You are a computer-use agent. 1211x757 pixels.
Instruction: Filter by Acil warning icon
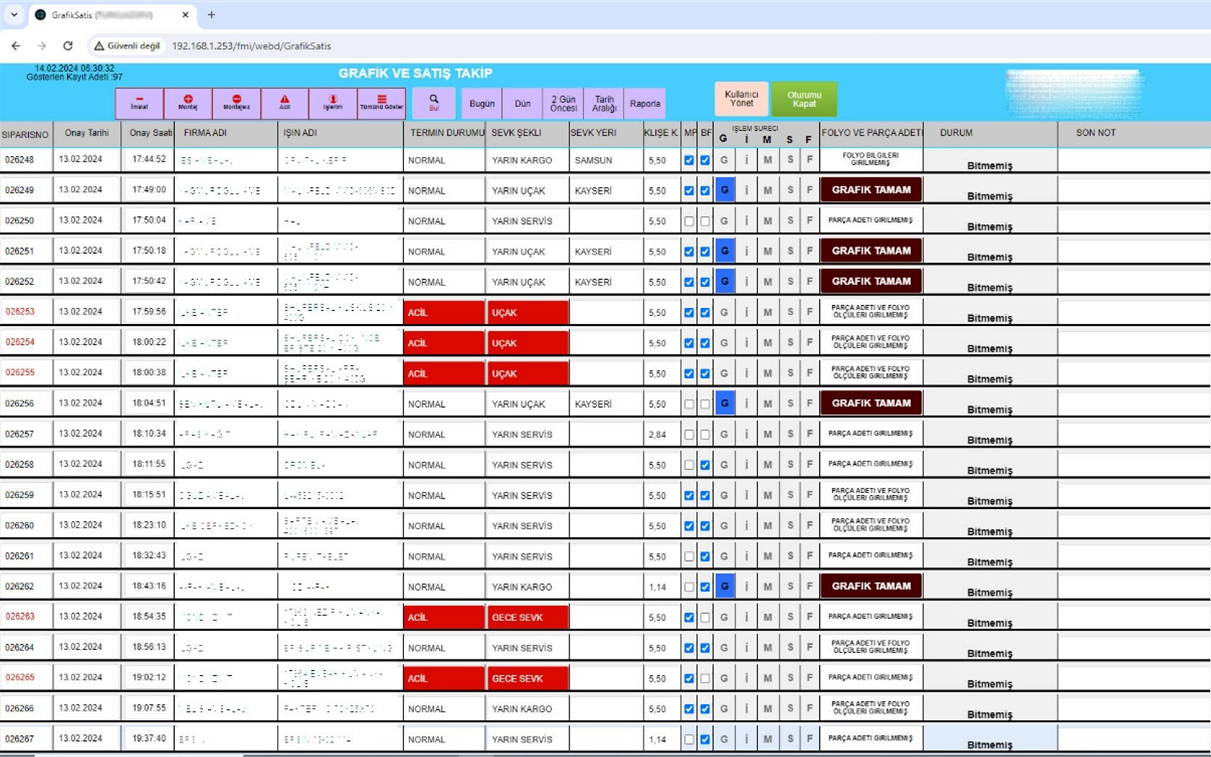(x=285, y=103)
